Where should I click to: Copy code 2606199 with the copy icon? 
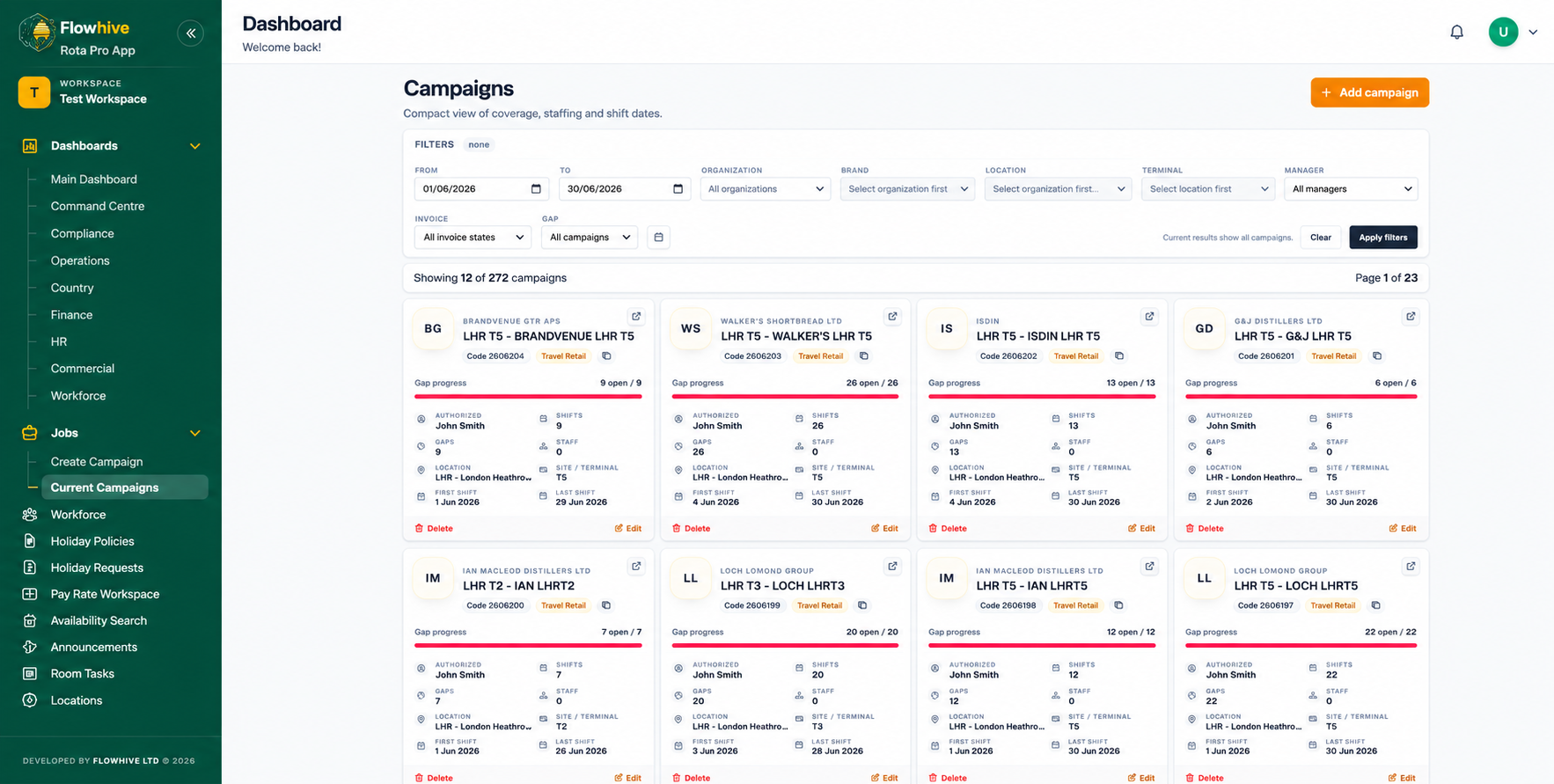pyautogui.click(x=862, y=605)
